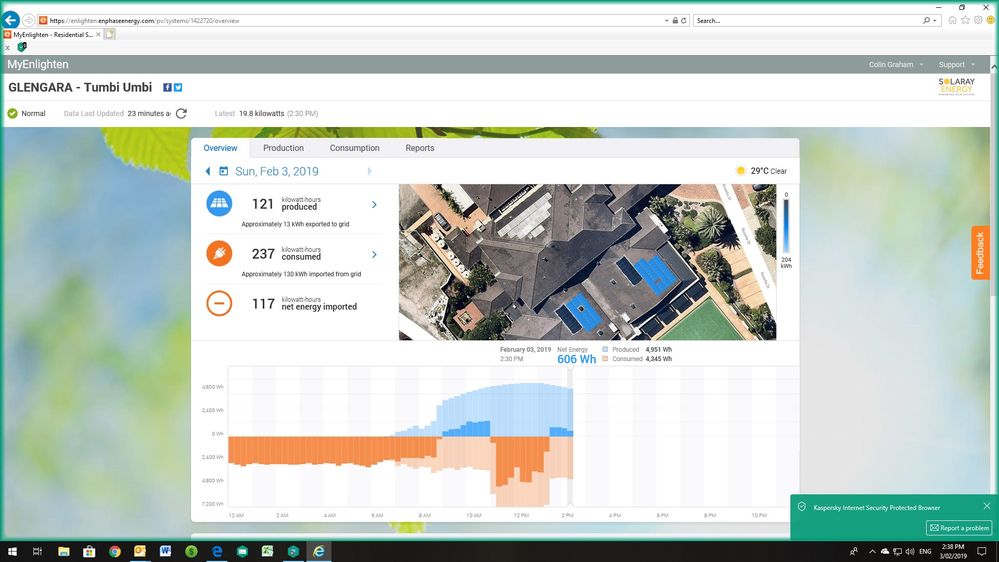Go to previous day arrow
Image resolution: width=999 pixels, height=562 pixels.
pyautogui.click(x=208, y=171)
